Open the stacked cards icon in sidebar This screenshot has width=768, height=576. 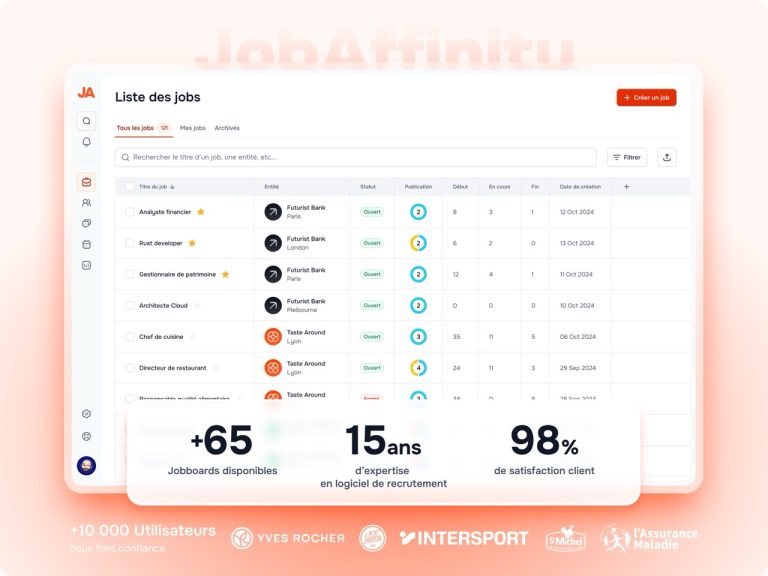pos(86,223)
